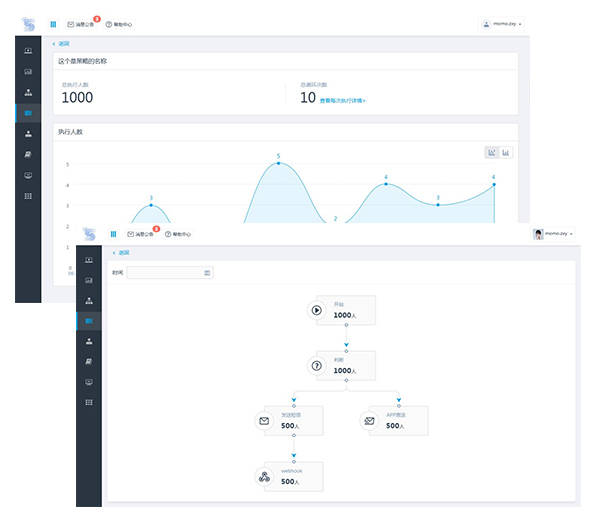Click the chart peak data point labeled 5
The height and width of the screenshot is (527, 600).
tap(278, 162)
